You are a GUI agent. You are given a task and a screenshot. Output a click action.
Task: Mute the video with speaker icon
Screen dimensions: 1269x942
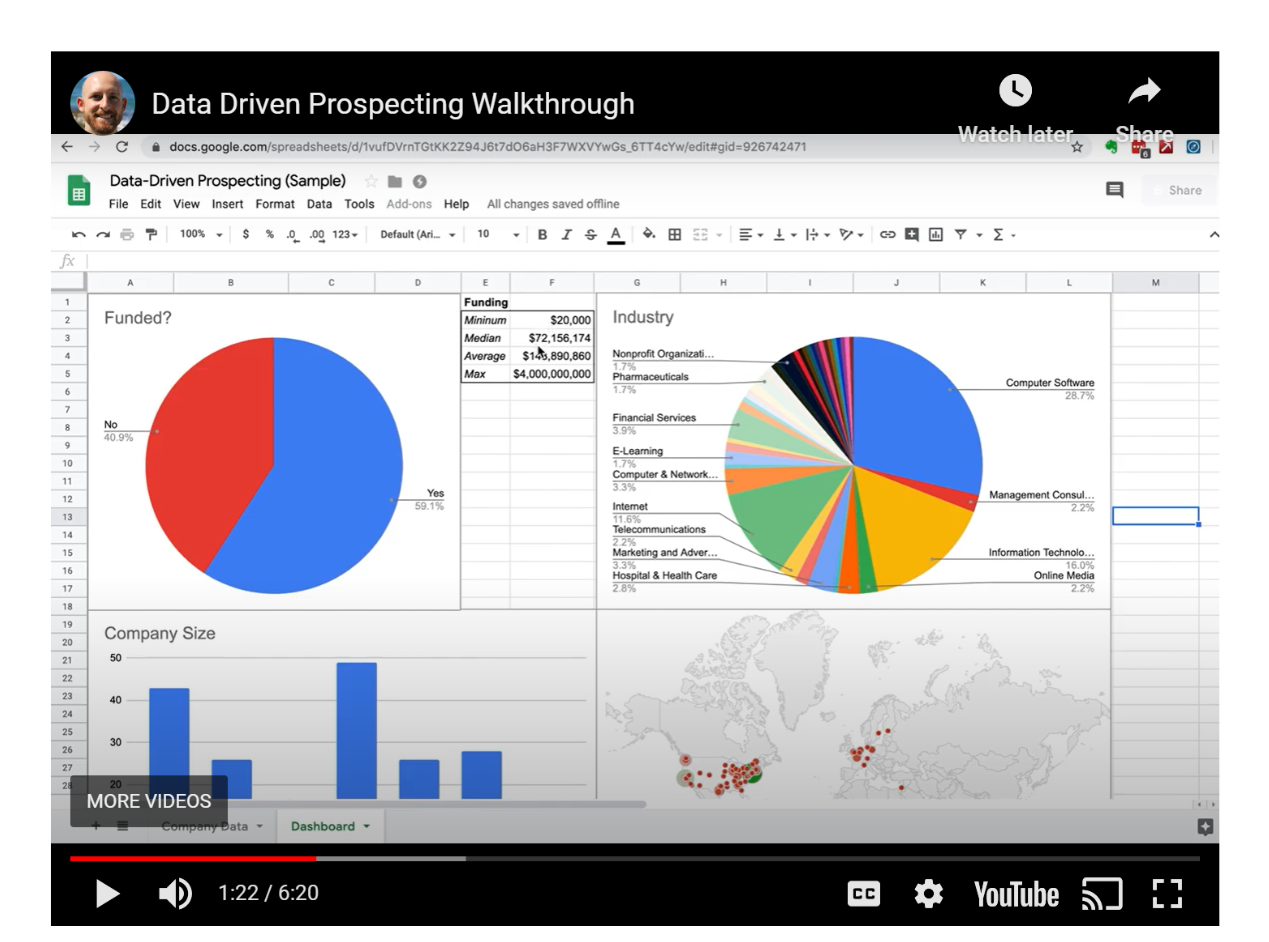[175, 893]
